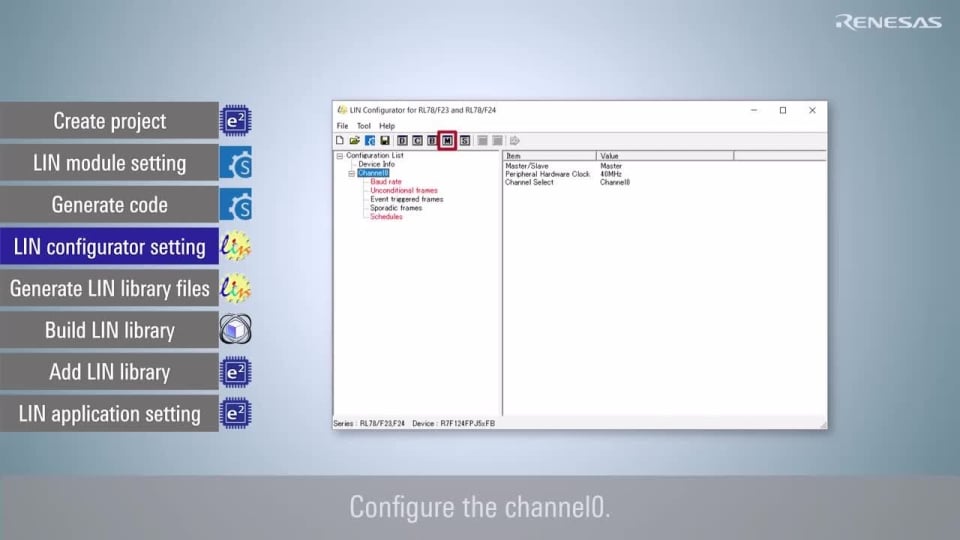Click the 'D' toolbar button
This screenshot has width=960, height=540.
click(403, 141)
